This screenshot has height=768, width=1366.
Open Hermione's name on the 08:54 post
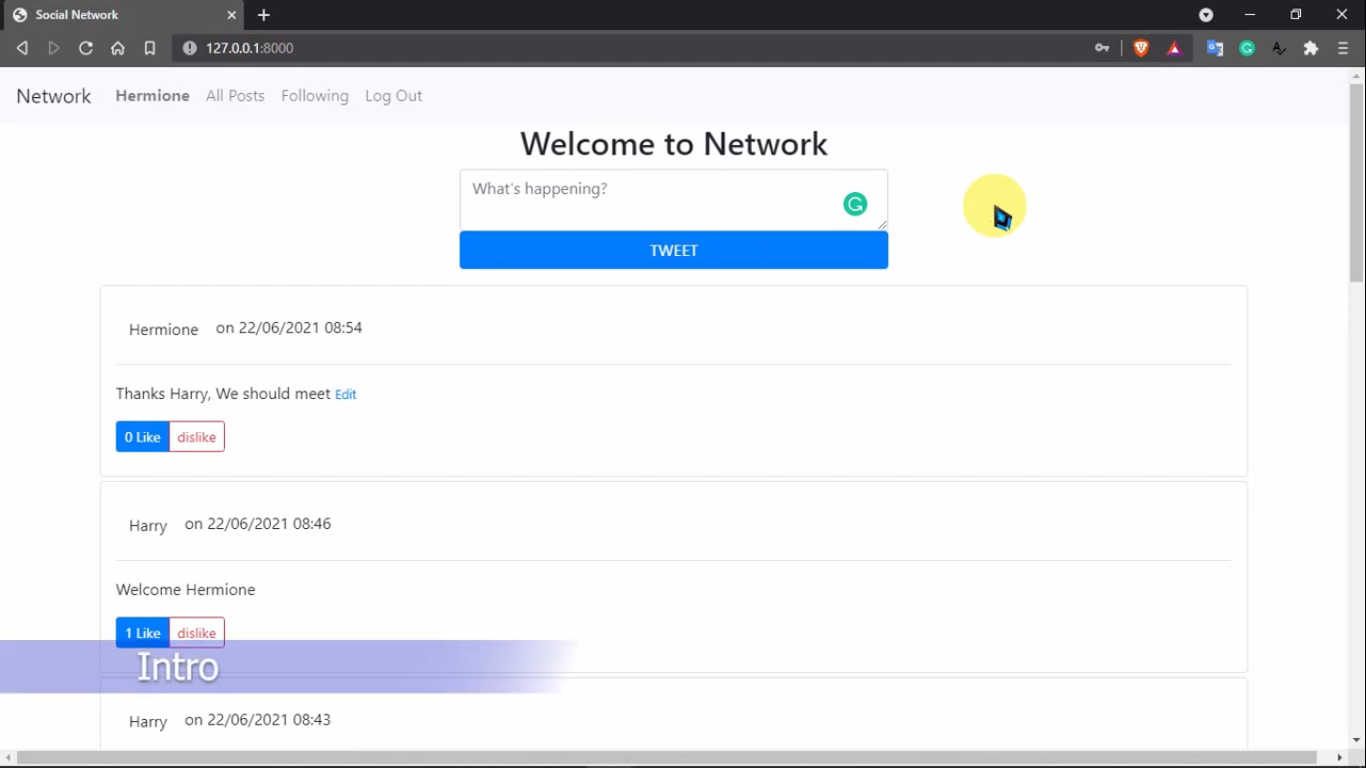(164, 330)
